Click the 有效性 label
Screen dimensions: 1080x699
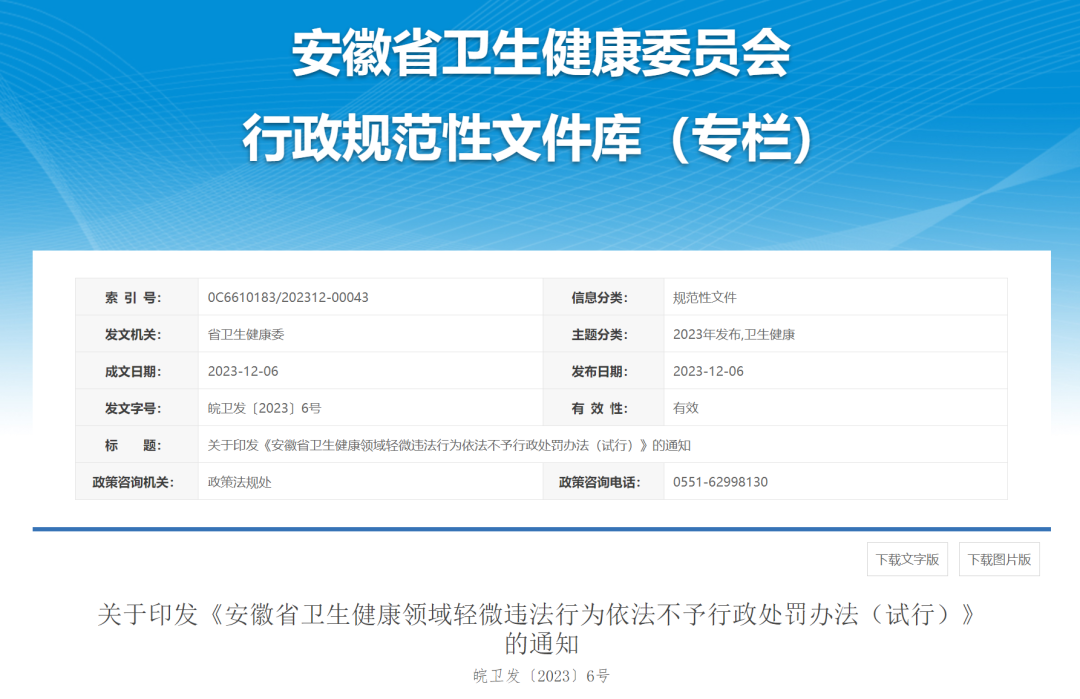point(599,408)
